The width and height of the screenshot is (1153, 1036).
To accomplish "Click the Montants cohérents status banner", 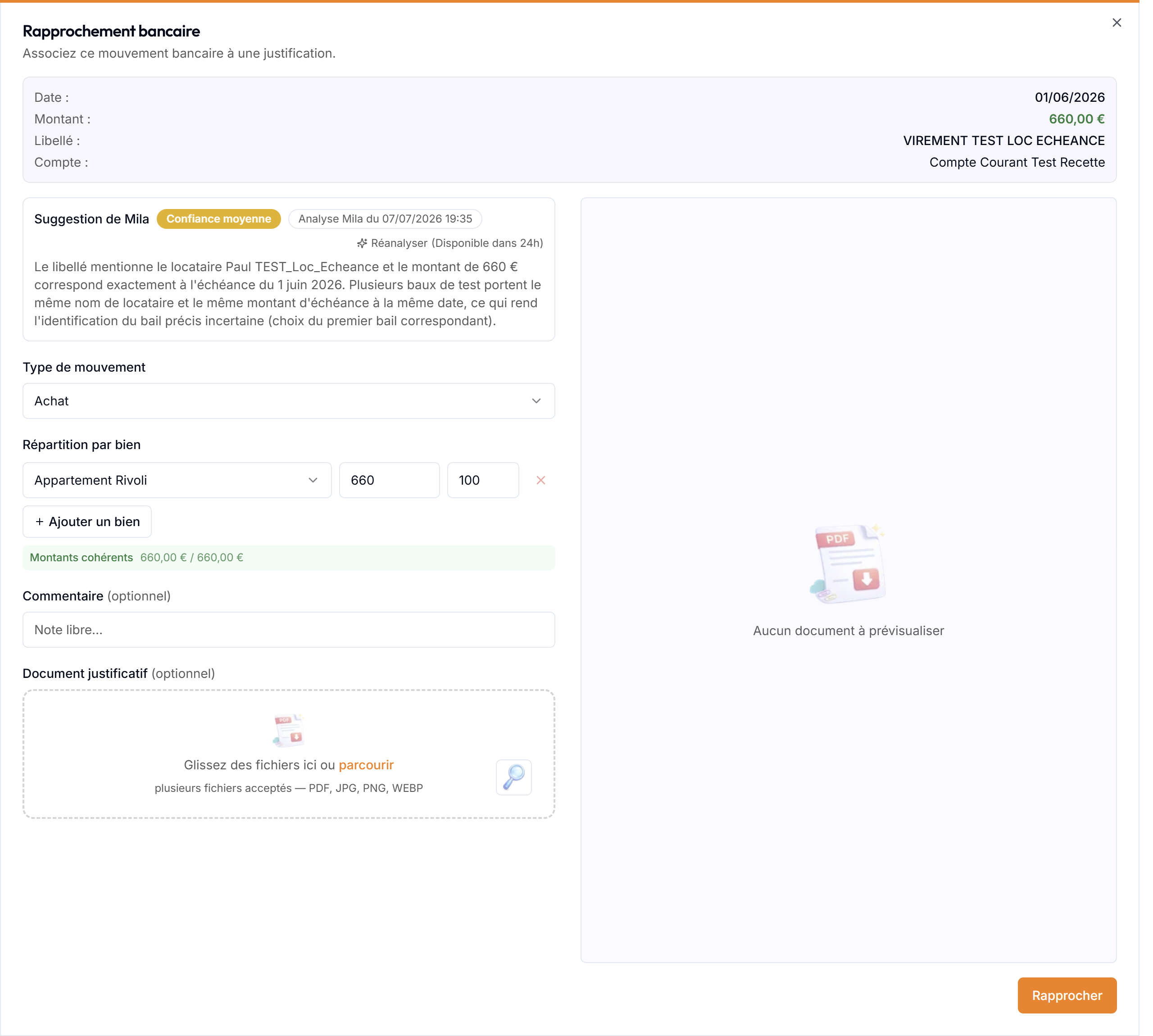I will [289, 558].
